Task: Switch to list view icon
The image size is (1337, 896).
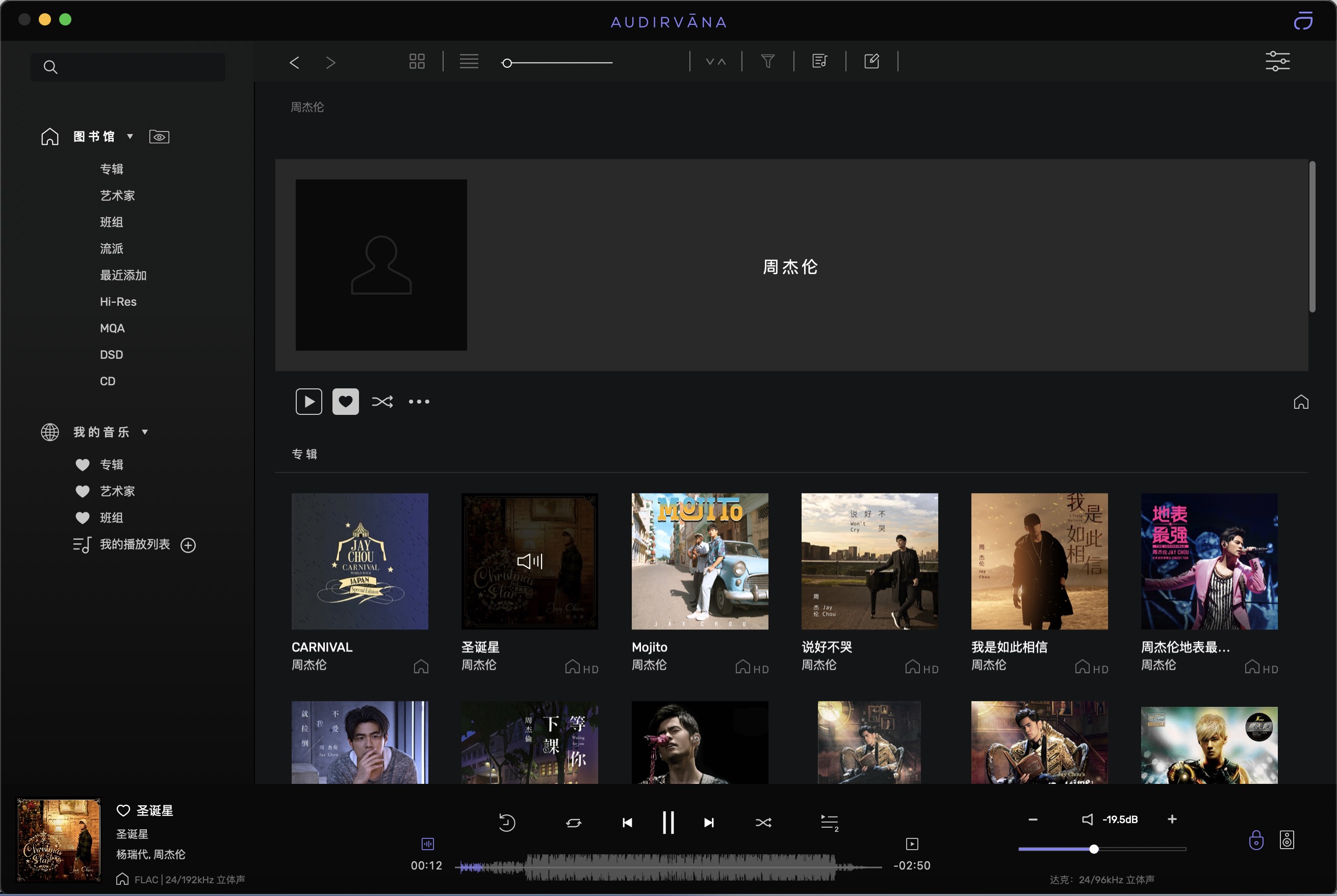Action: coord(469,61)
